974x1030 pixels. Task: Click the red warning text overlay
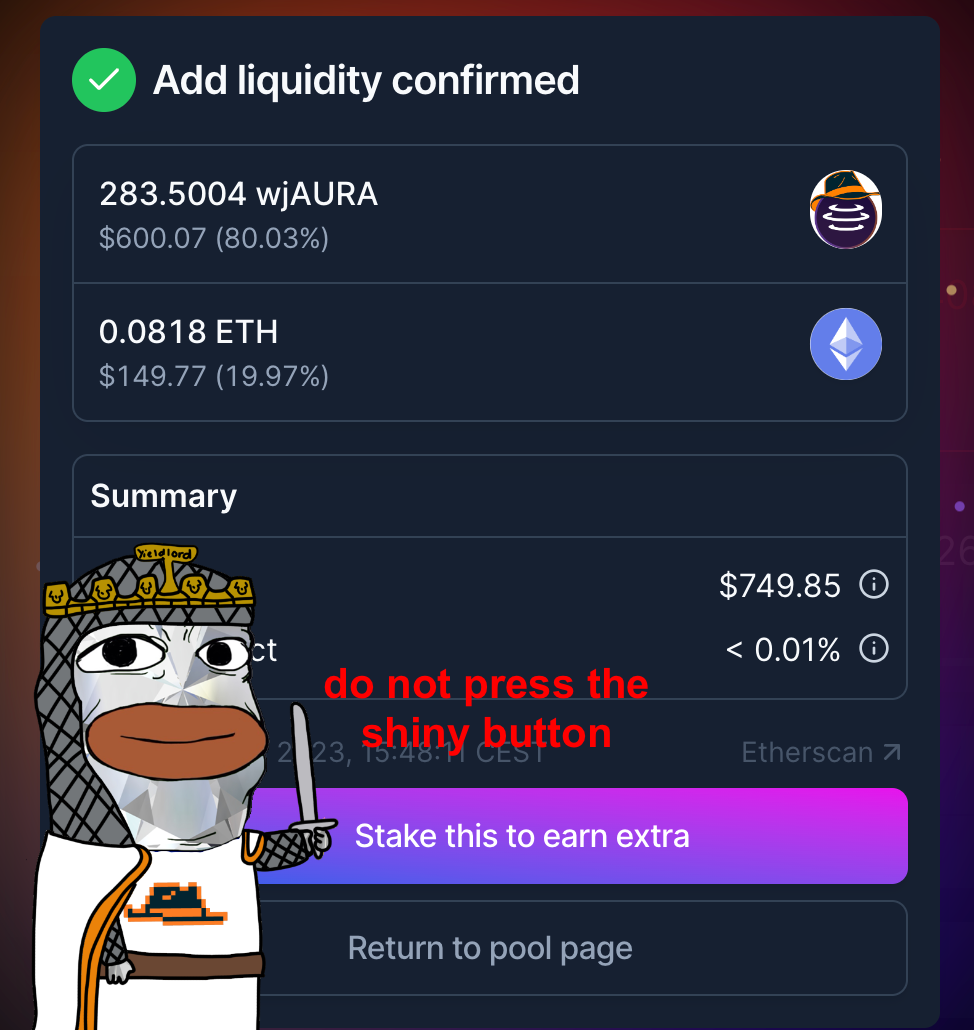point(486,708)
